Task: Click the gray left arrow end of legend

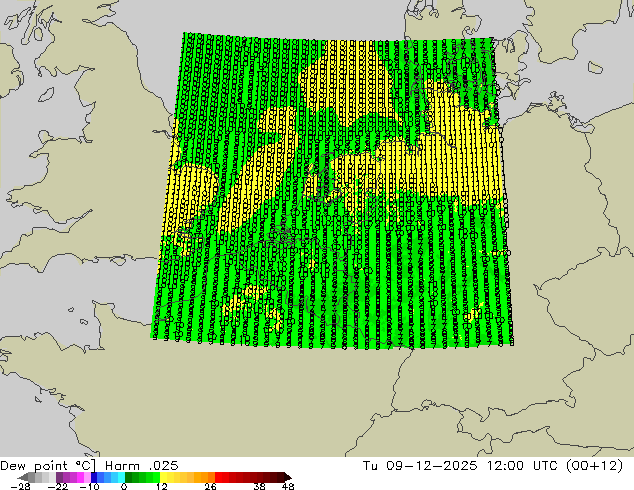Action: tap(23, 477)
